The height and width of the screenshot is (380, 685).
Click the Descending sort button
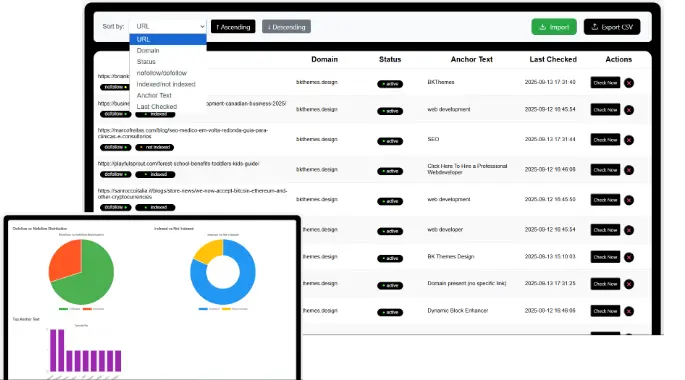tap(287, 27)
